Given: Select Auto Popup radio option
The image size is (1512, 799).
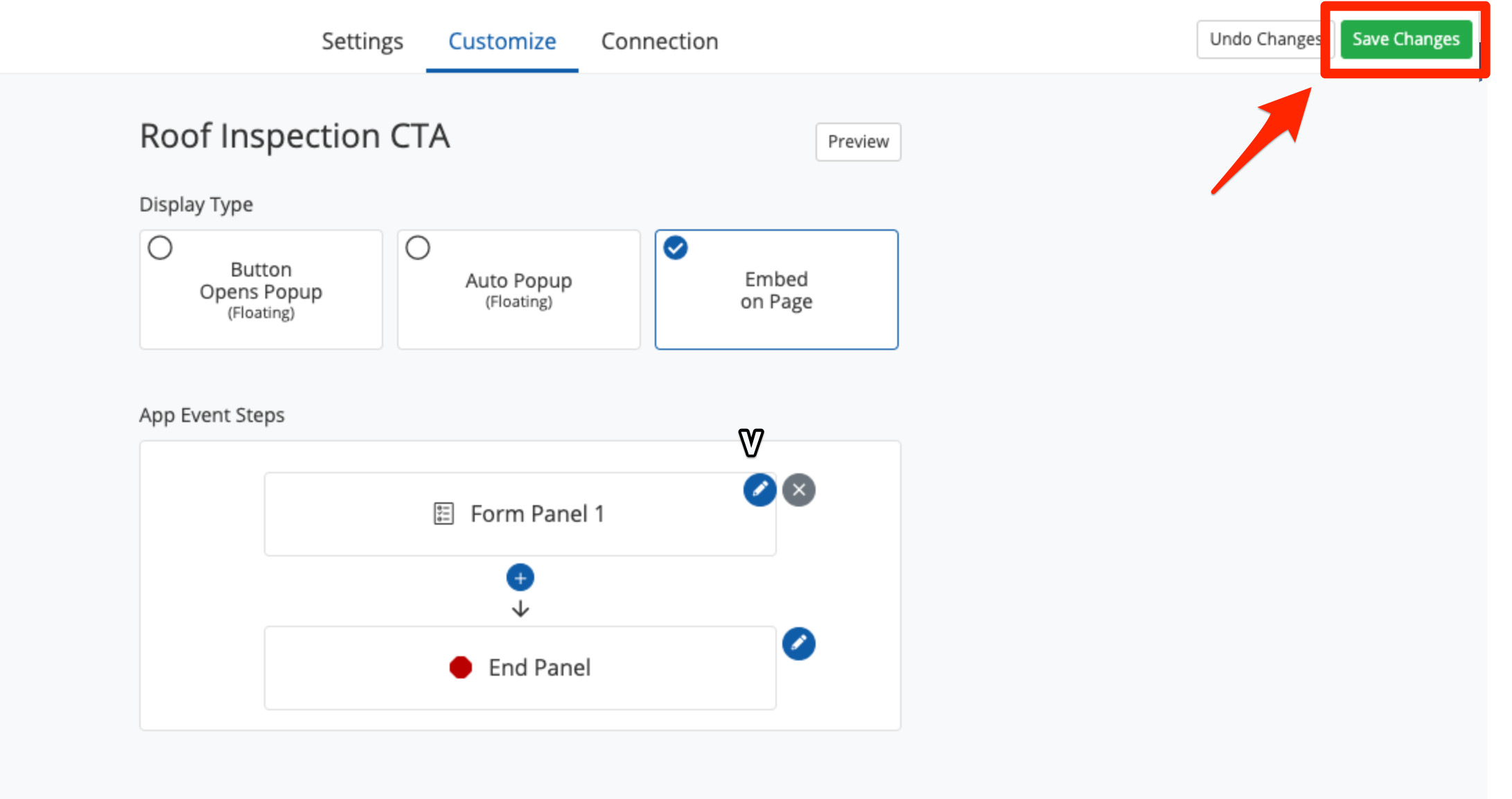Looking at the screenshot, I should [x=418, y=247].
